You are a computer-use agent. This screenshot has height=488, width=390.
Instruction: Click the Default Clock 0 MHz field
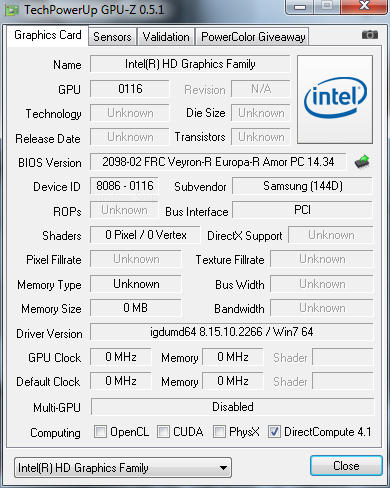[x=121, y=381]
